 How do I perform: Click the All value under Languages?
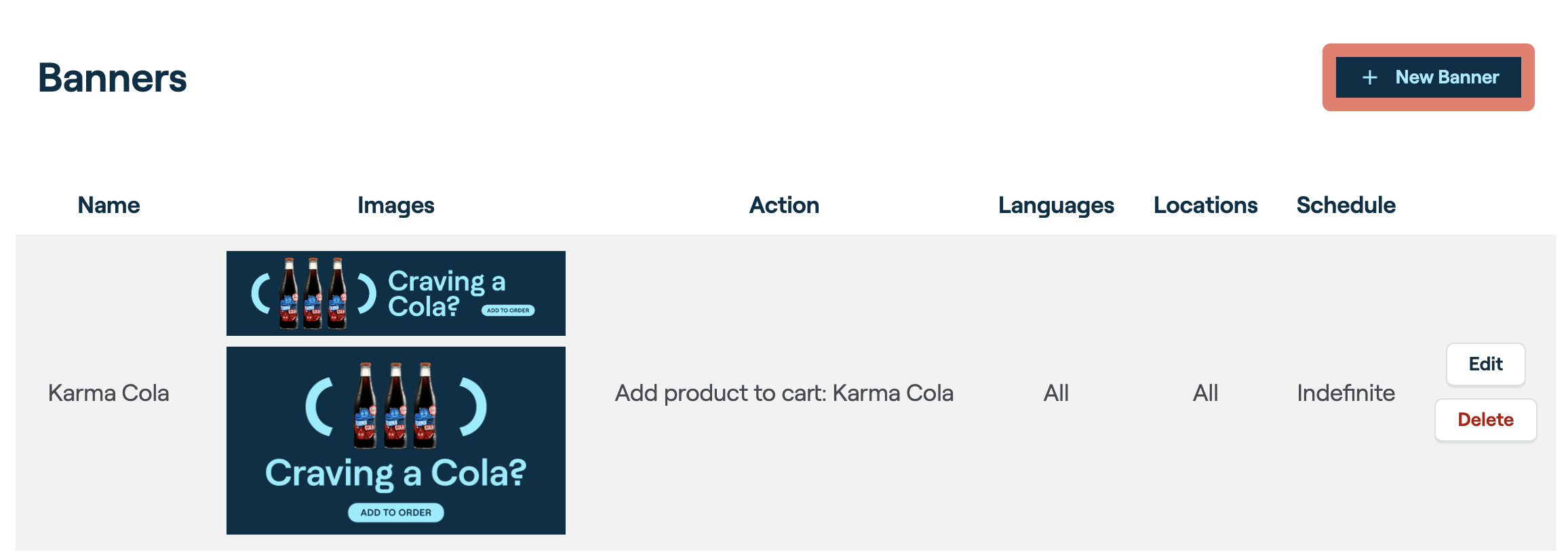tap(1056, 393)
